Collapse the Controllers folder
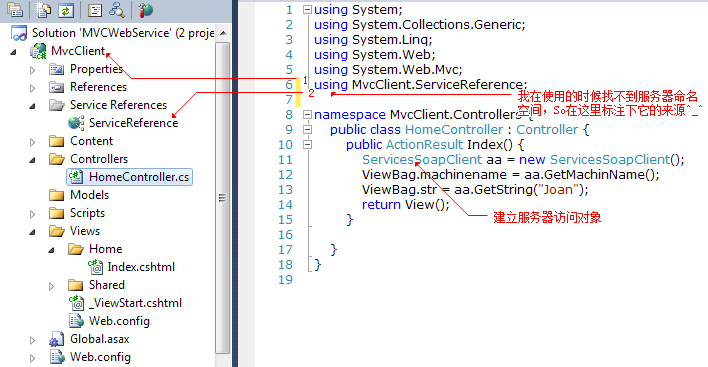Screen dimensions: 708x367 click(x=33, y=161)
